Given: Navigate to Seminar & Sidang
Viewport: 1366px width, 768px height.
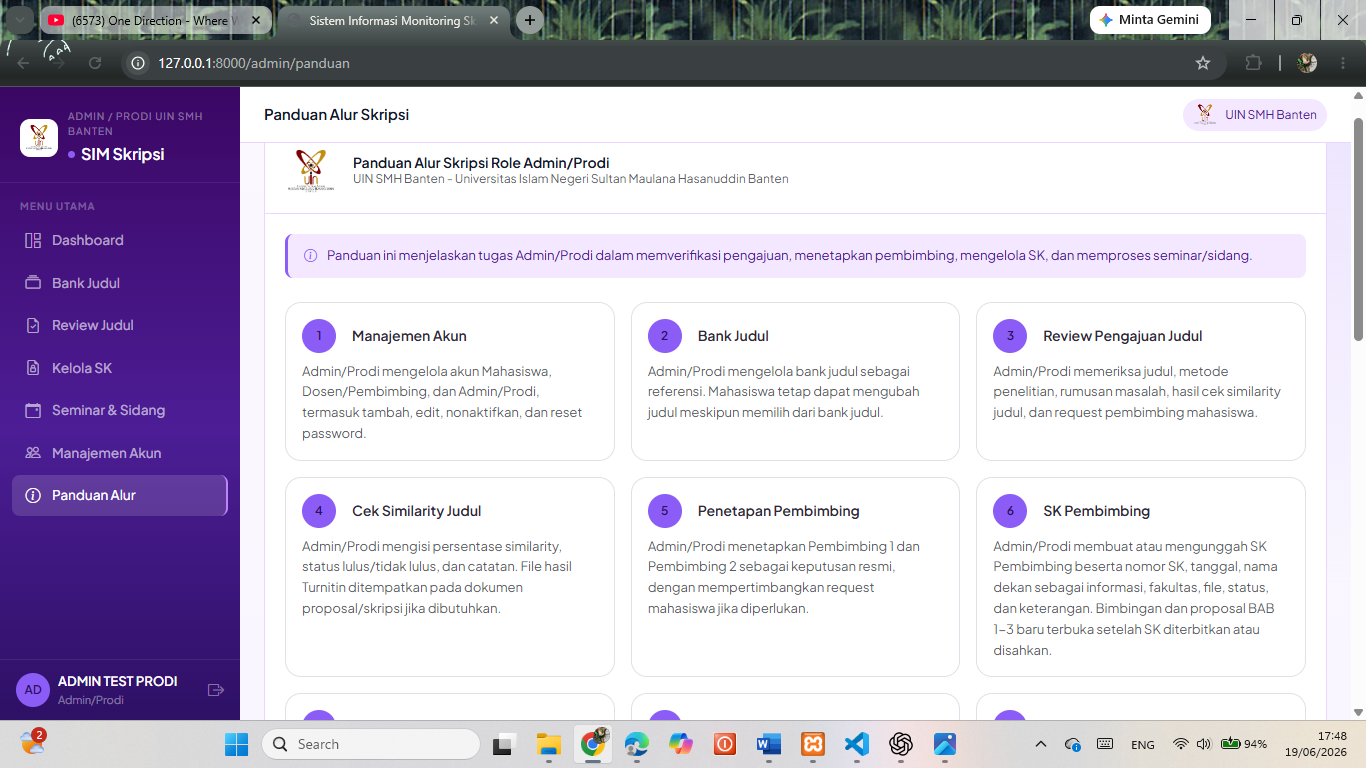Looking at the screenshot, I should 120,410.
